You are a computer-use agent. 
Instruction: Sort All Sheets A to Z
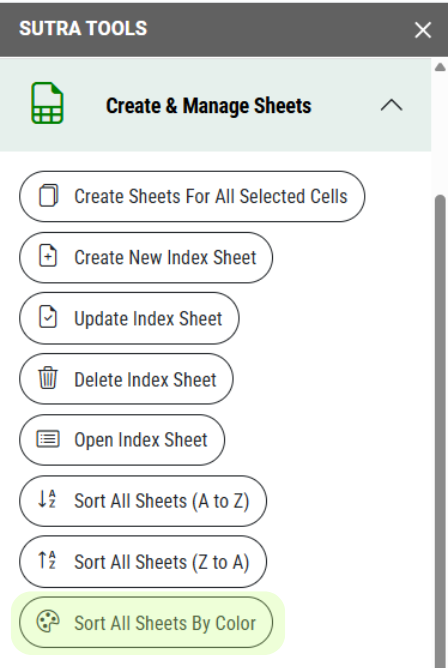pyautogui.click(x=143, y=501)
